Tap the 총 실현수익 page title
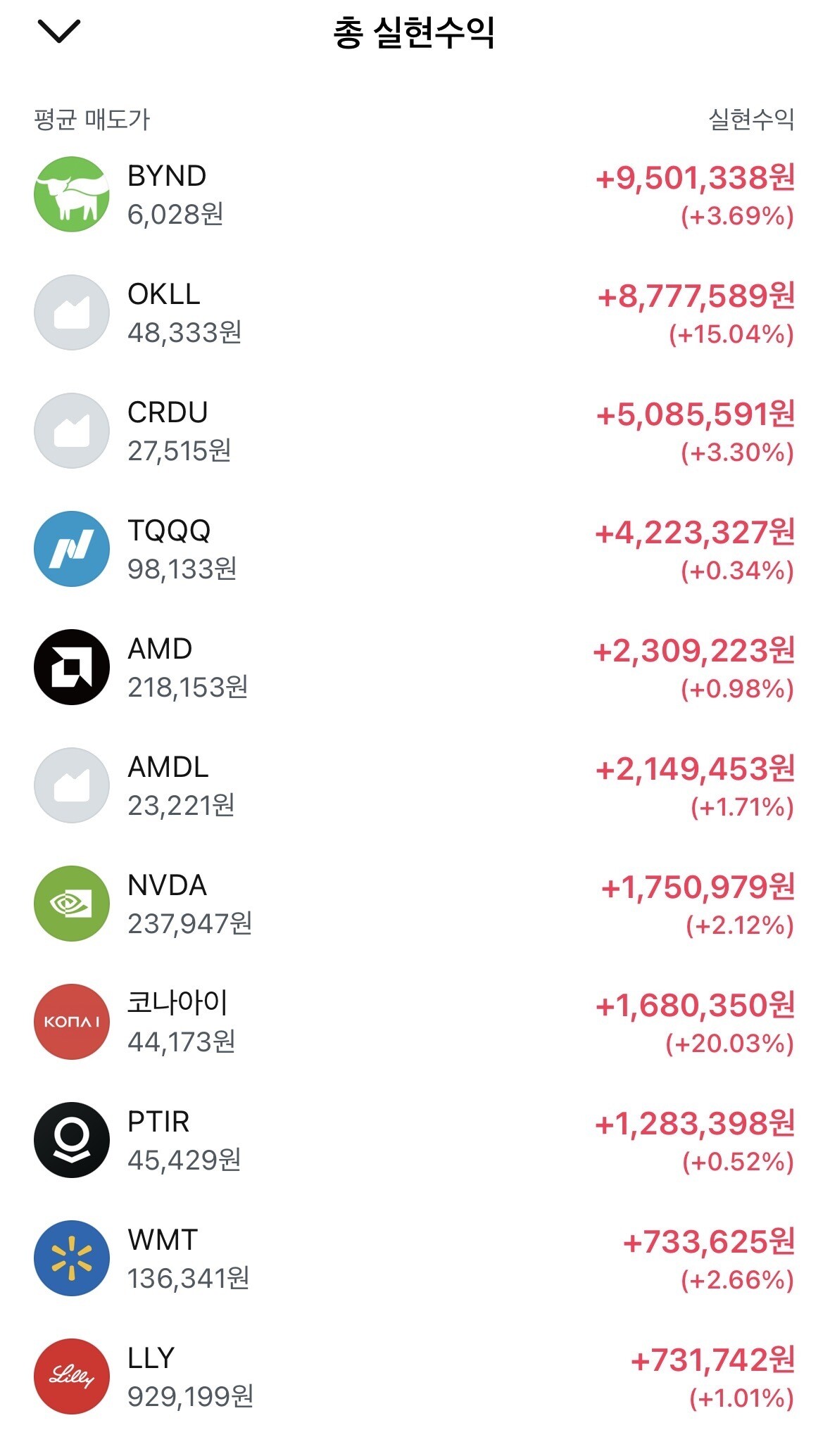This screenshot has height=1456, width=830. (414, 32)
